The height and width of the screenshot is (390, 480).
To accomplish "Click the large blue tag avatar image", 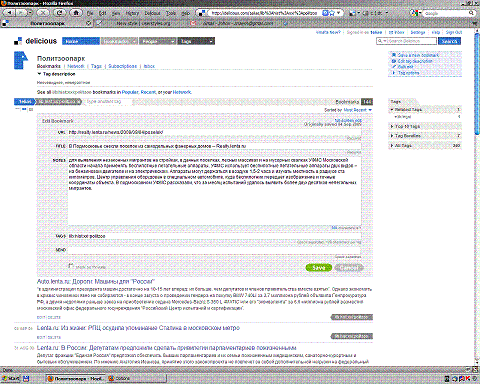I will pyautogui.click(x=21, y=61).
